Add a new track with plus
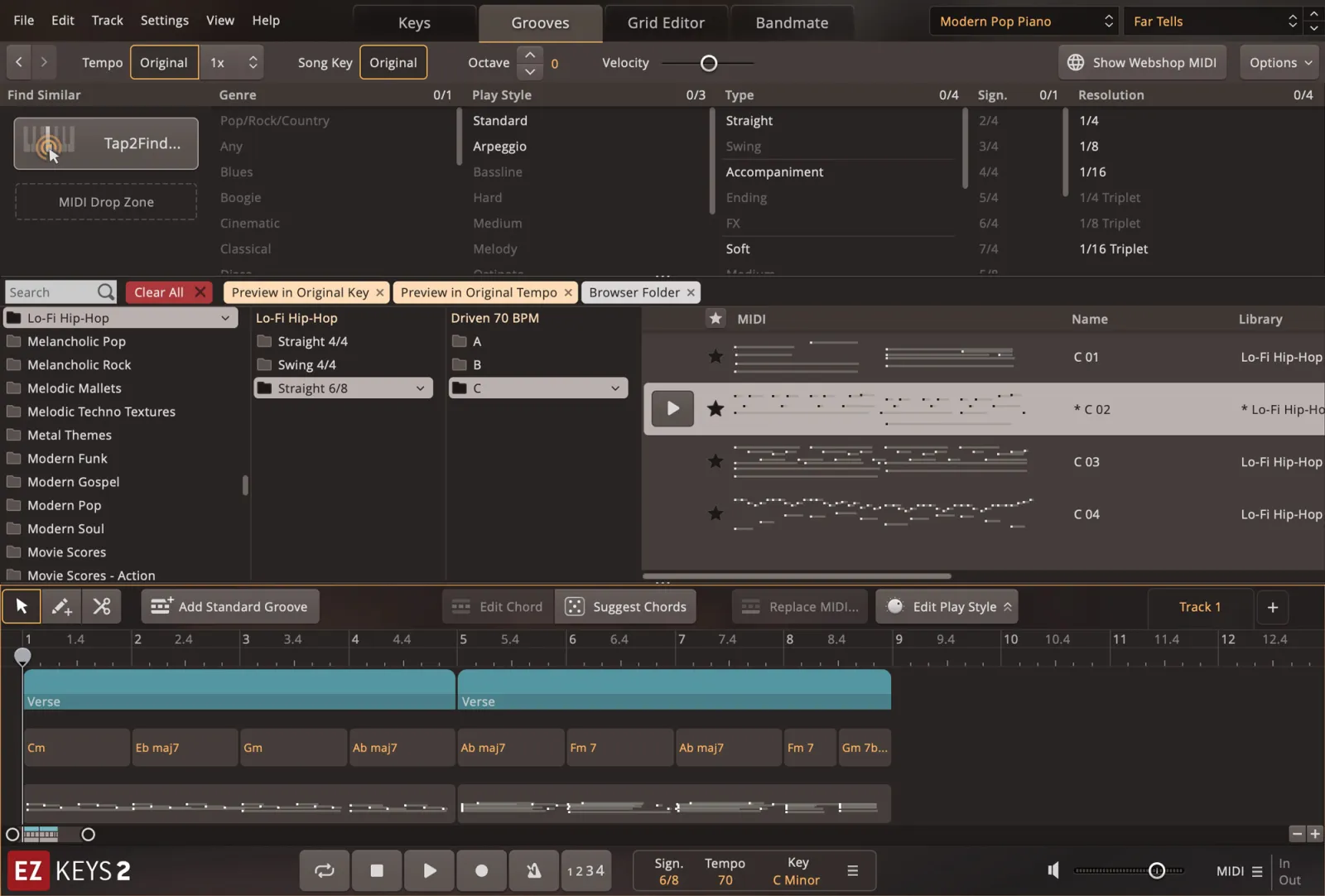 (x=1273, y=607)
